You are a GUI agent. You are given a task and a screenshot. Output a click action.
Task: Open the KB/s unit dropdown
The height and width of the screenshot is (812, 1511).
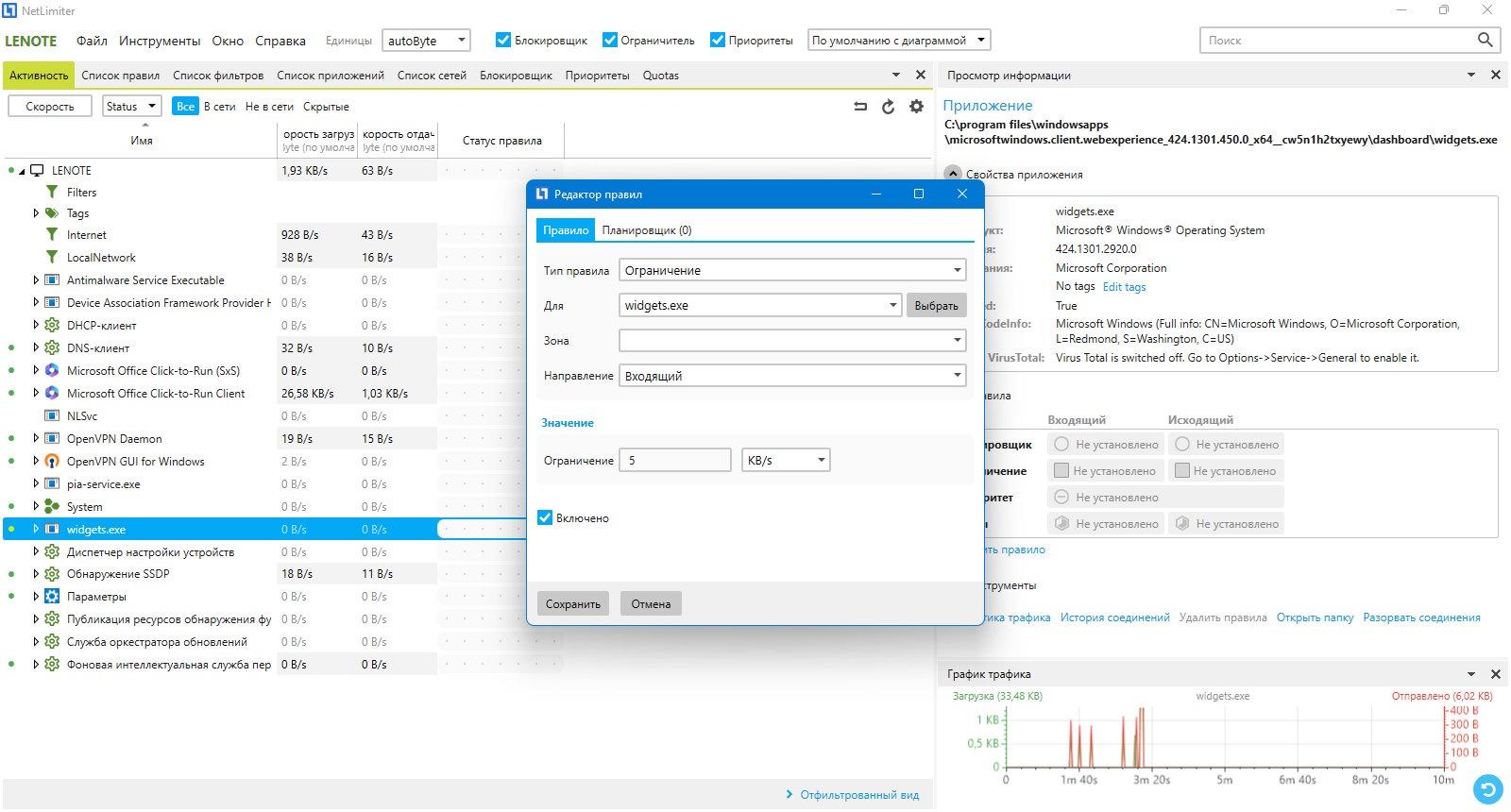(786, 460)
